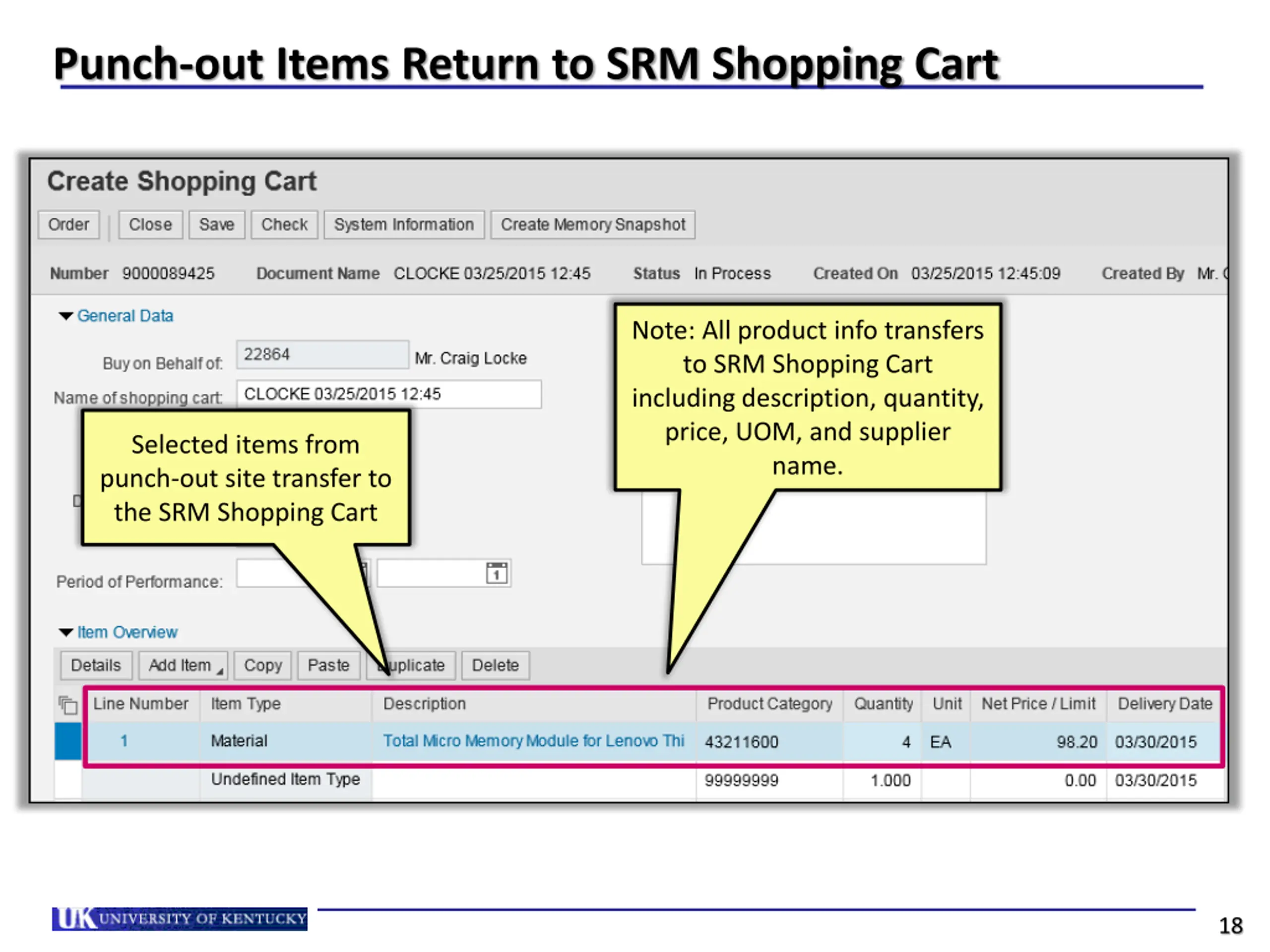Click quantity cell showing 1.000
Viewport: 1270px width, 952px height.
point(883,780)
